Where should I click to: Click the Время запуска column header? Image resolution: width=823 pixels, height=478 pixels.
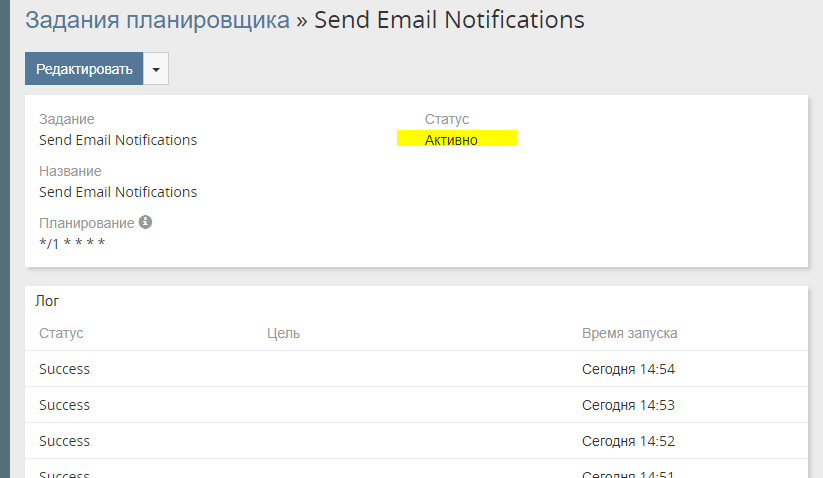[x=629, y=333]
